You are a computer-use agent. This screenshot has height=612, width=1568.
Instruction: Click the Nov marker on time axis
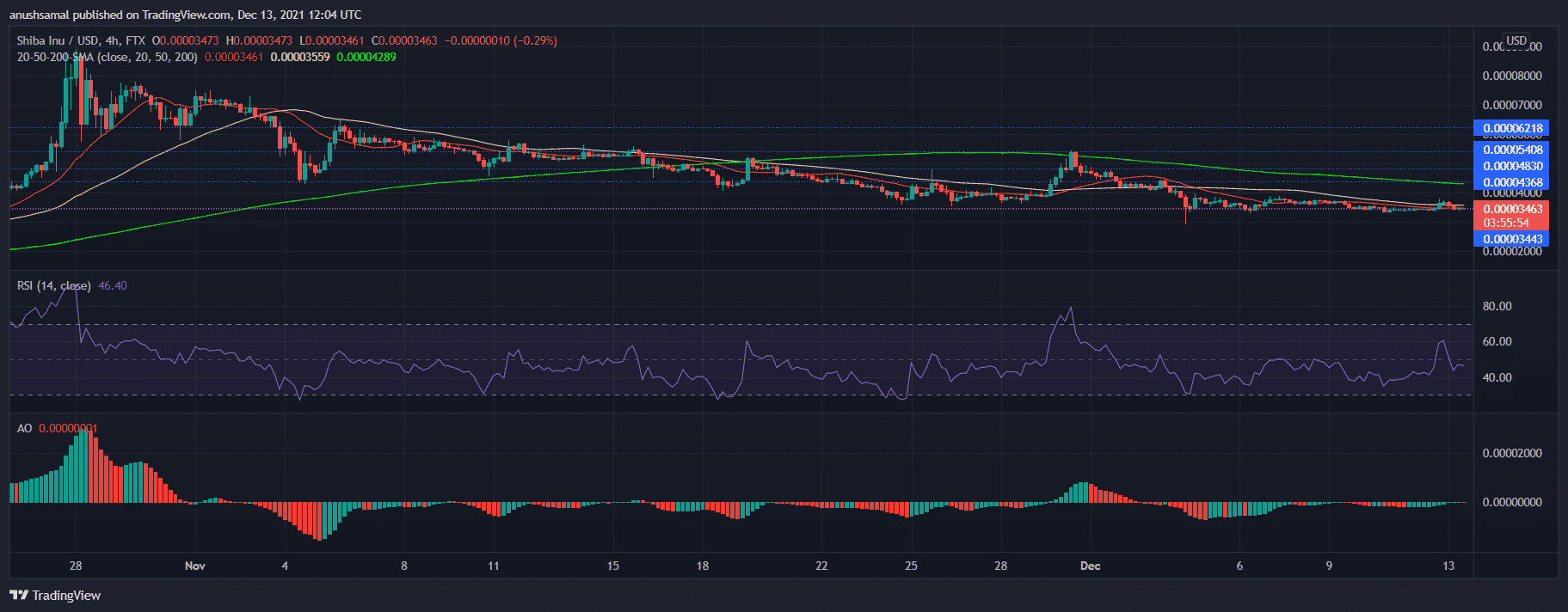click(195, 566)
